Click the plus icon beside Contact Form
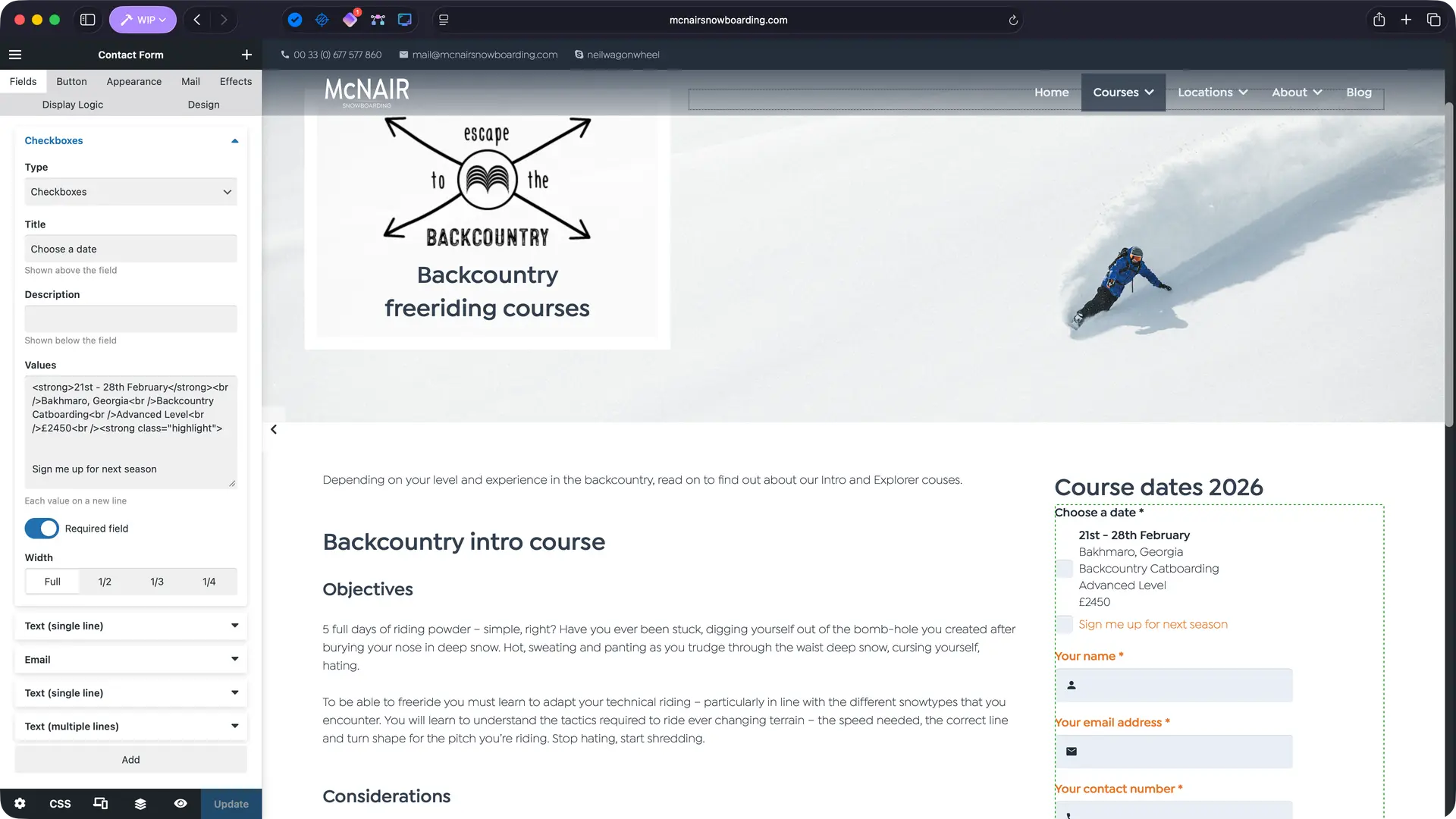This screenshot has width=1456, height=819. tap(246, 55)
